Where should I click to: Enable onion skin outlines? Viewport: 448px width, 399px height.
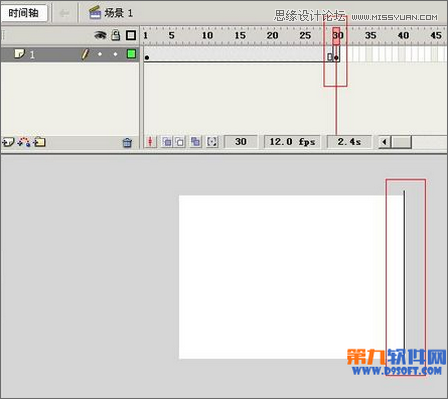[x=180, y=142]
